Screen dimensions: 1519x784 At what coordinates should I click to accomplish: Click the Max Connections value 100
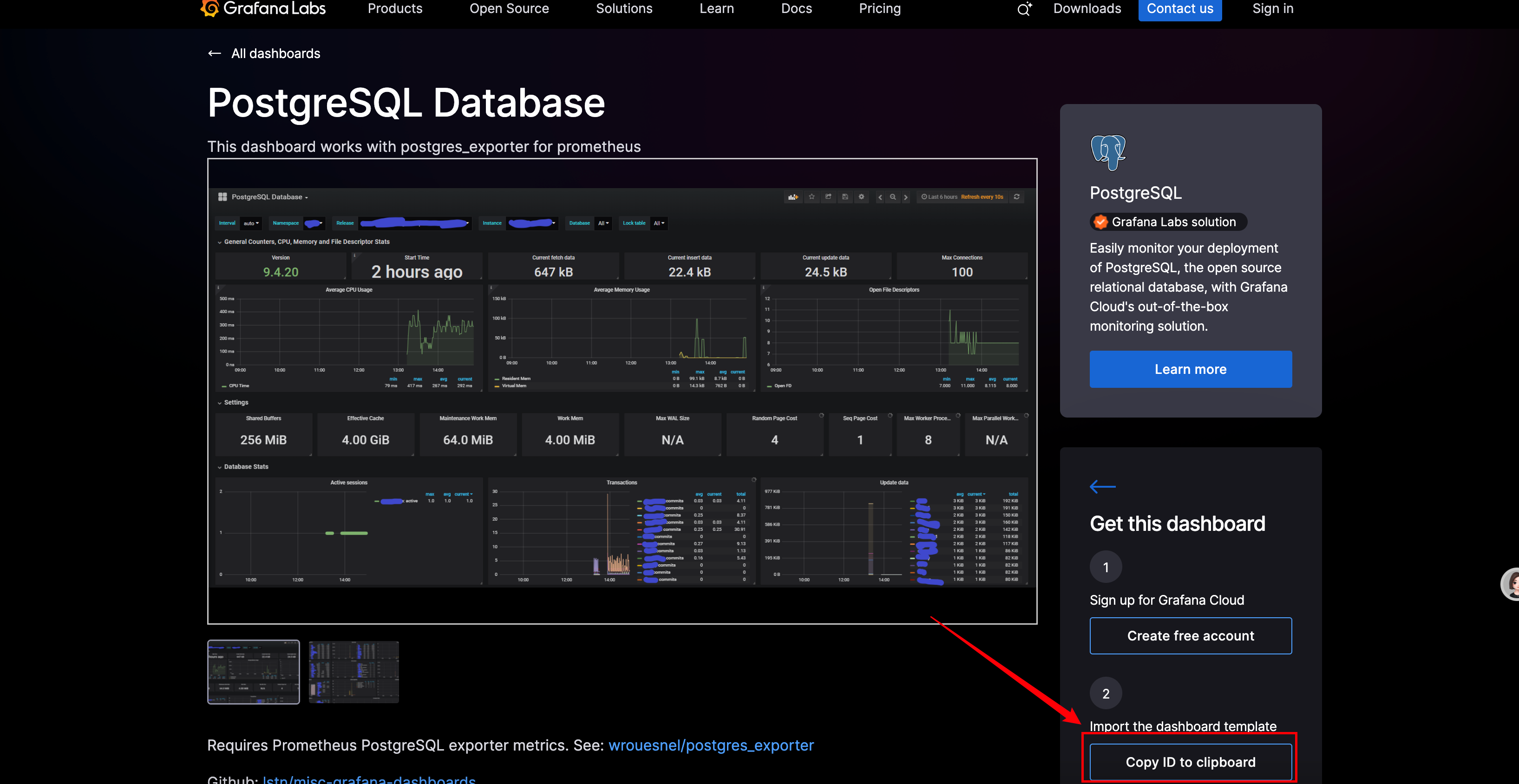pos(962,272)
